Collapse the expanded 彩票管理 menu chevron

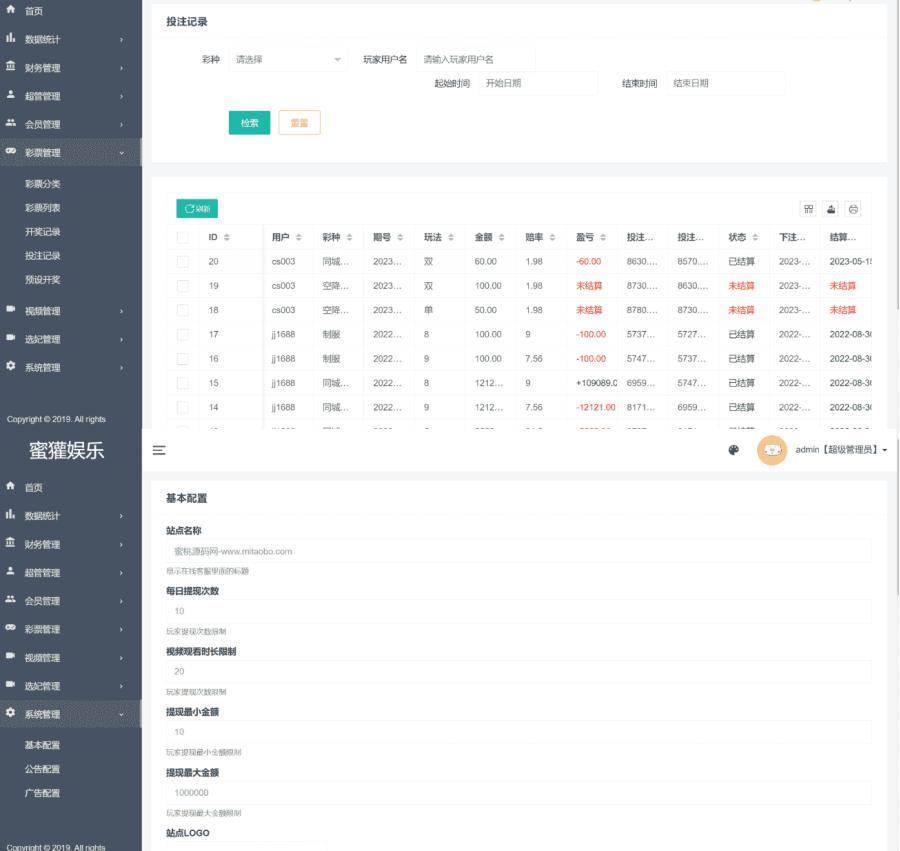122,153
